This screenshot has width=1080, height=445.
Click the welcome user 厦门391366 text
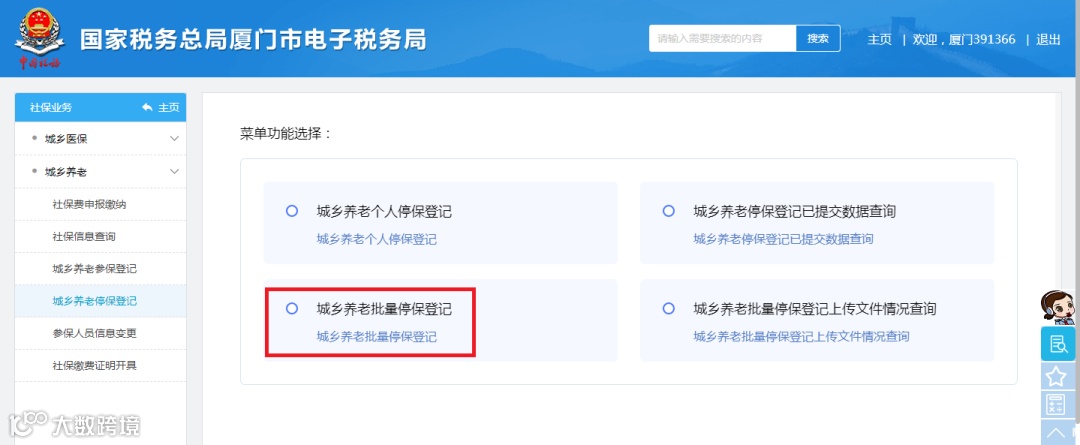pos(964,39)
